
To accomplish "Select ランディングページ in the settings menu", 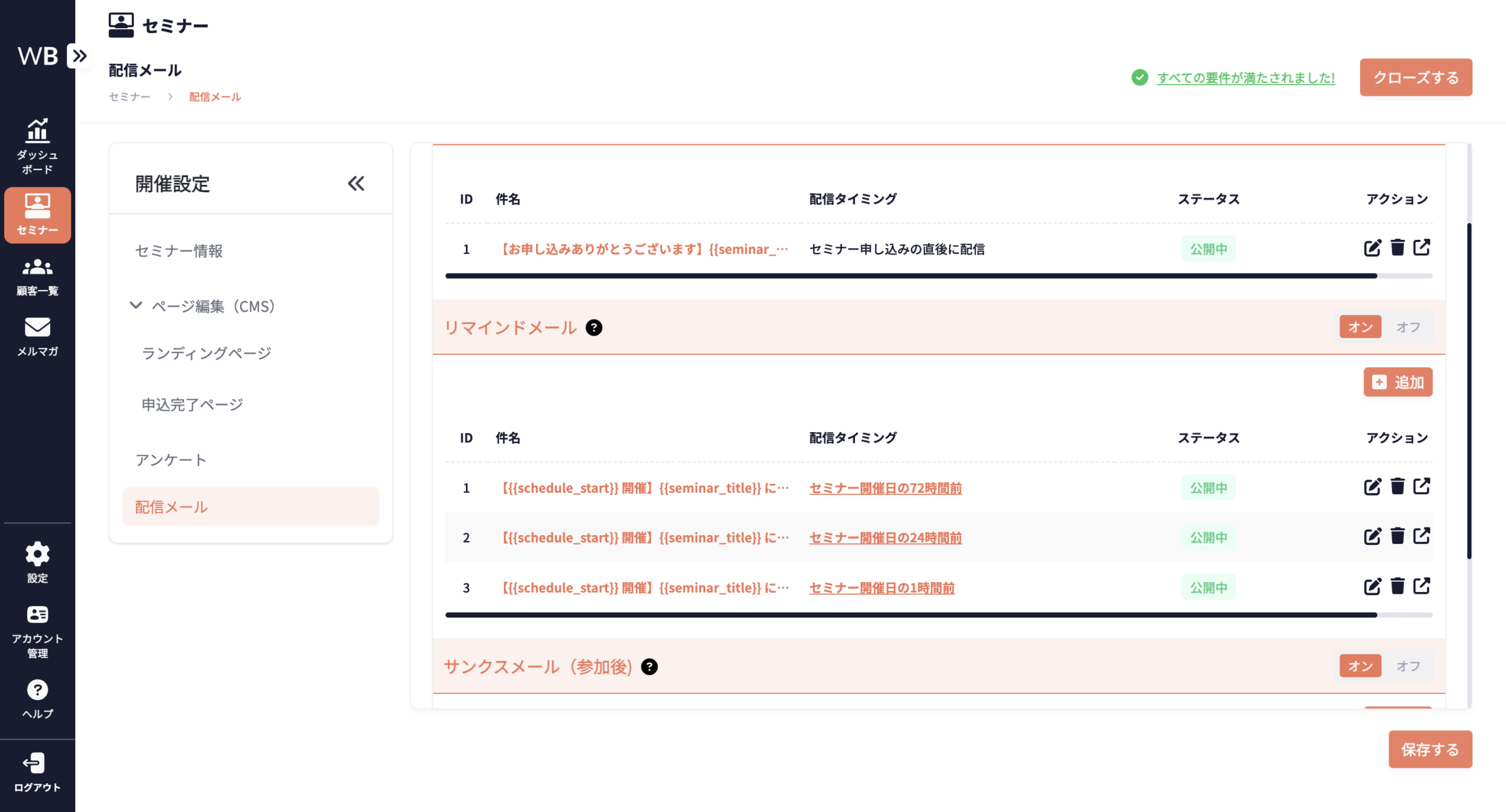I will click(206, 353).
